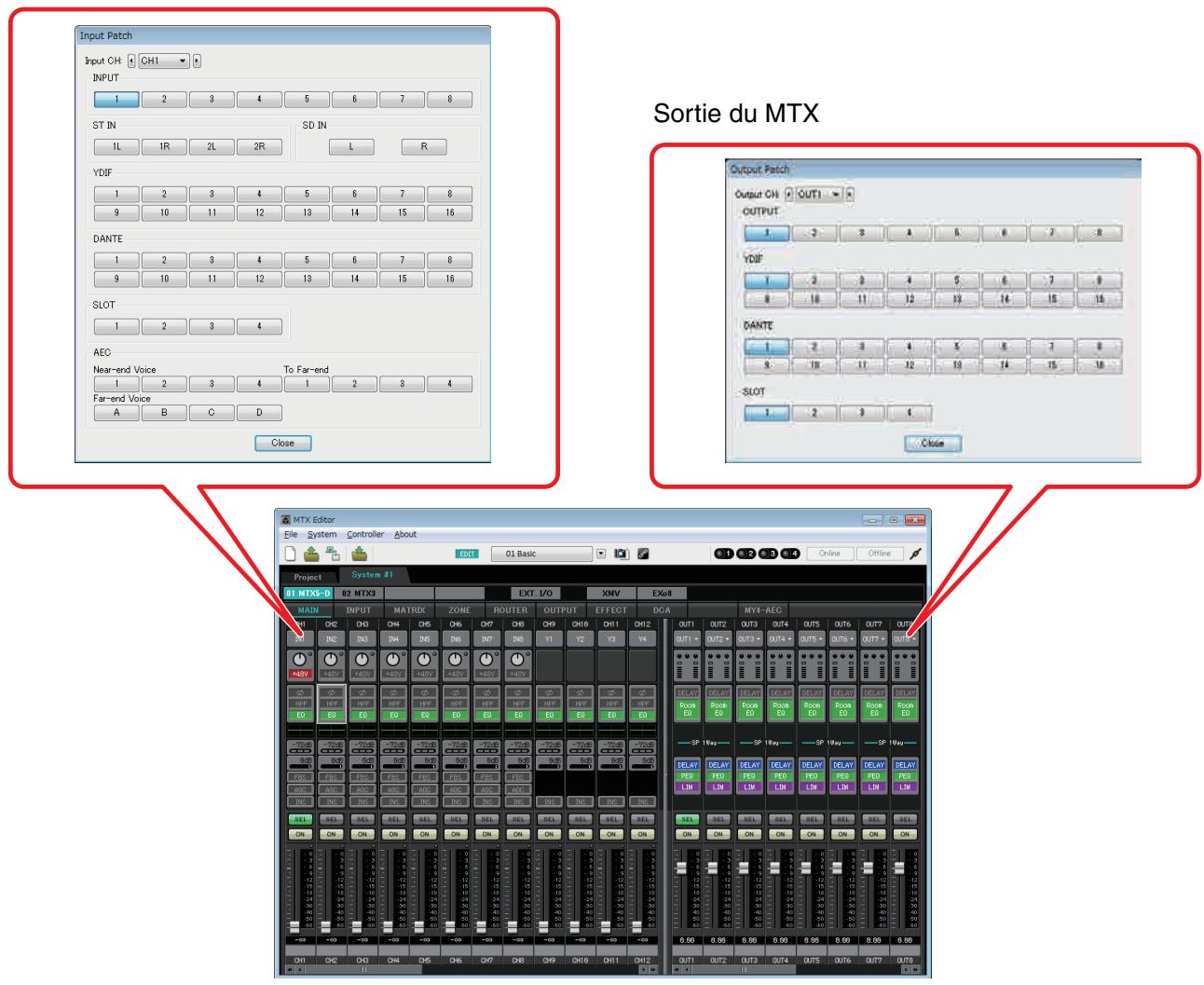Image resolution: width=1204 pixels, height=985 pixels.
Task: Toggle the OUT1 ON button
Action: tap(688, 834)
